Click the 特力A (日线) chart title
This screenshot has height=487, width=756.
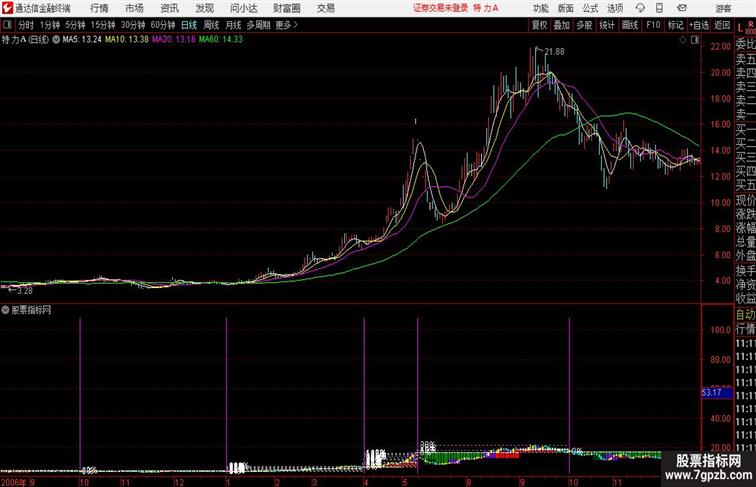pyautogui.click(x=25, y=40)
